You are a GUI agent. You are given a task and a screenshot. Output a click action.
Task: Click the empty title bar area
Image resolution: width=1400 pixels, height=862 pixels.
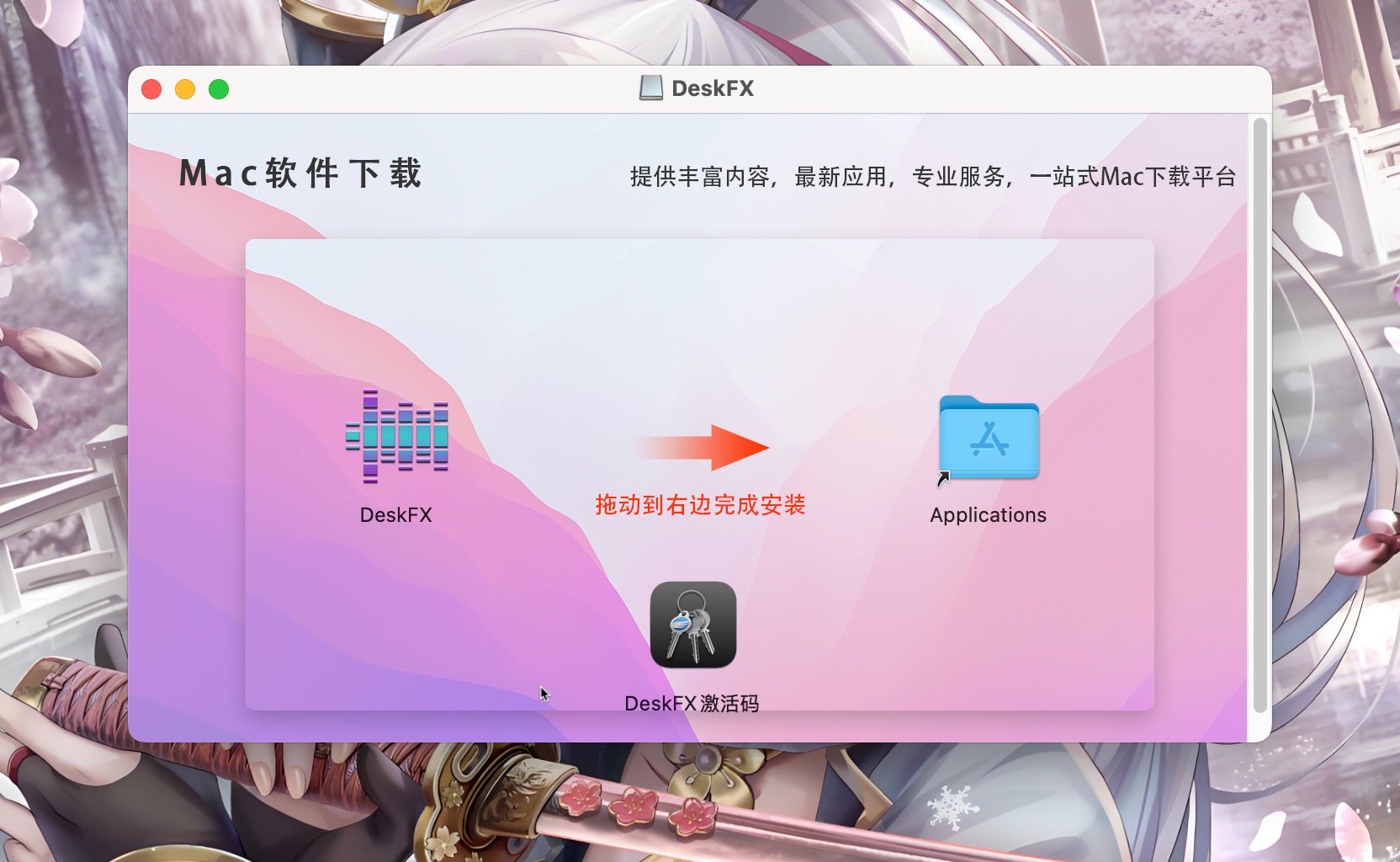pyautogui.click(x=1010, y=89)
